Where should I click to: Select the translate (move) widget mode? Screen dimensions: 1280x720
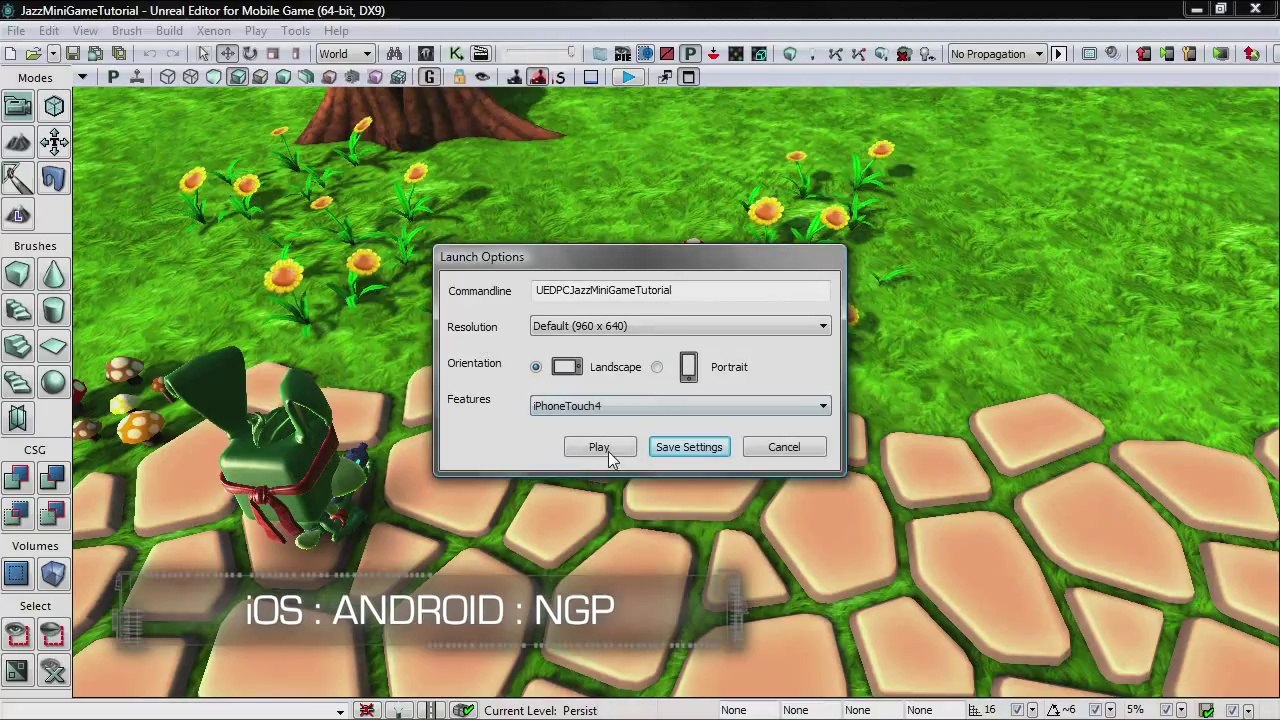tap(227, 54)
